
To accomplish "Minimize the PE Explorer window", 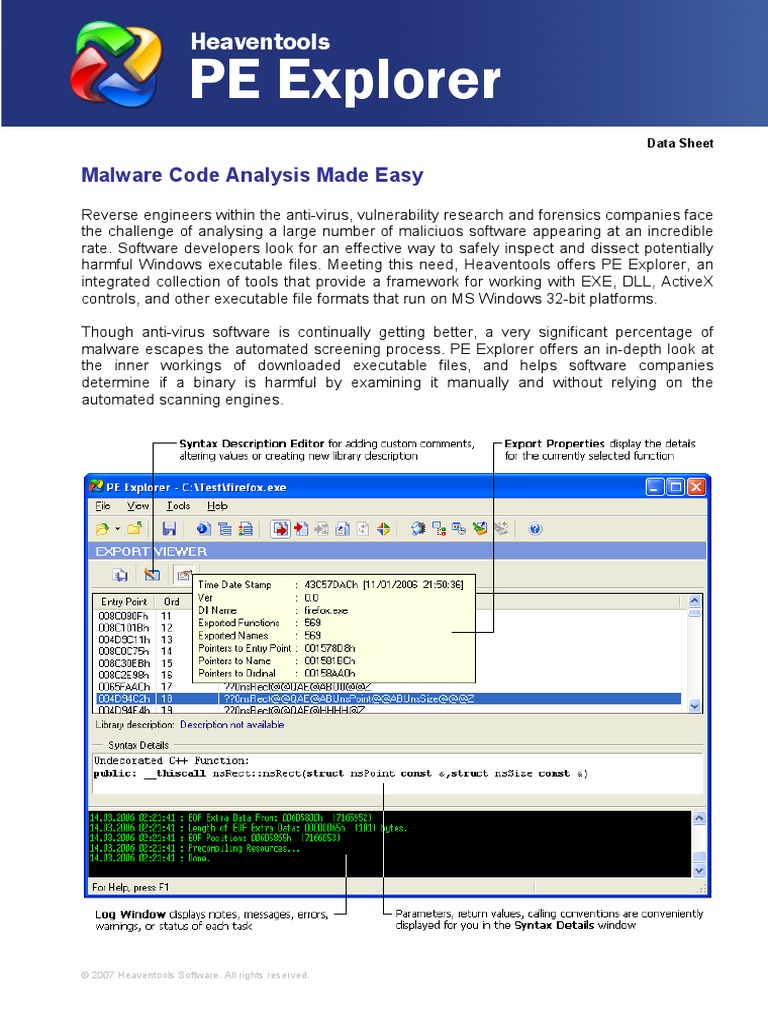I will (x=655, y=487).
